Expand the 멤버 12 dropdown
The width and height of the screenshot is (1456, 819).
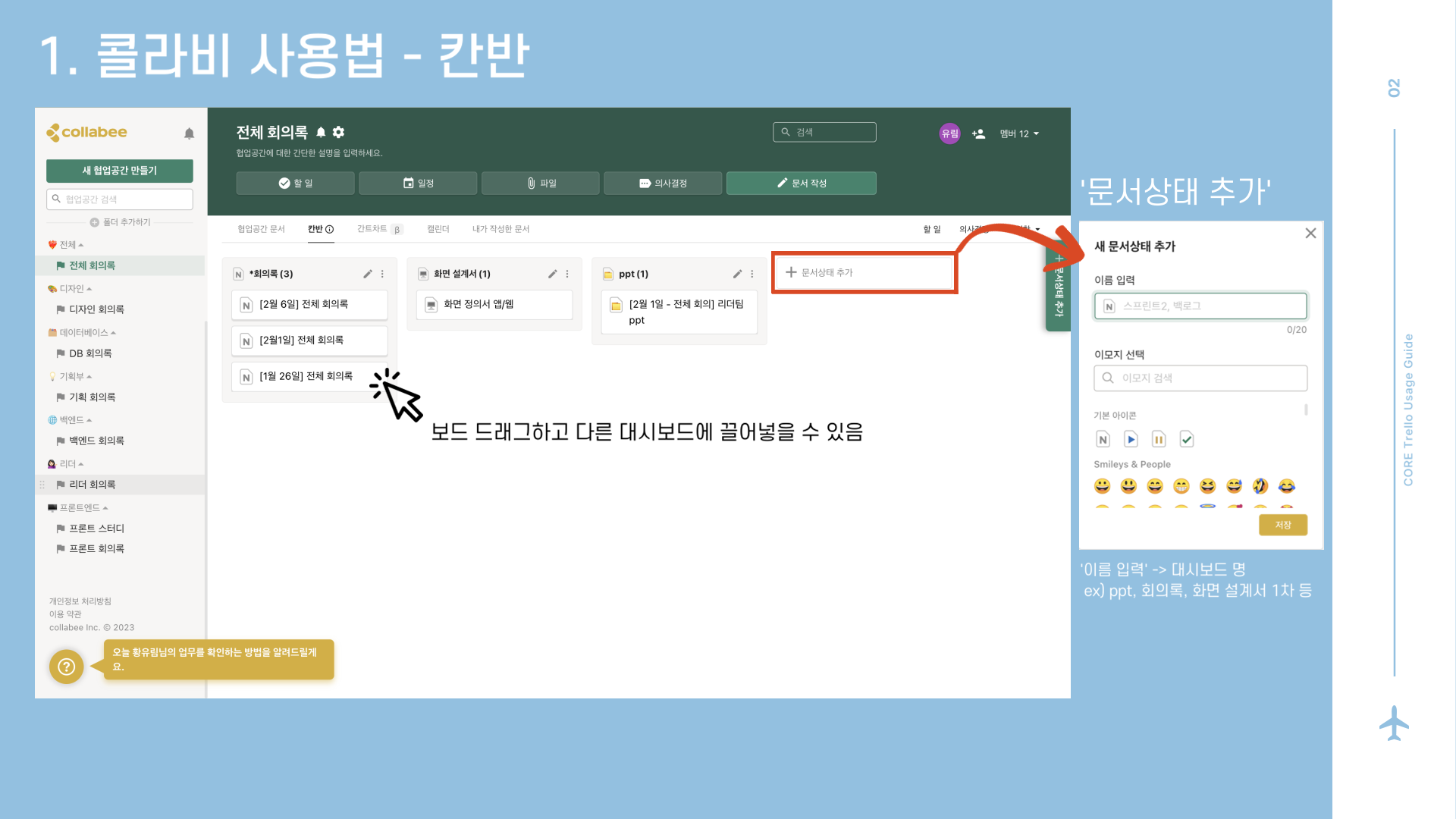pyautogui.click(x=1019, y=133)
